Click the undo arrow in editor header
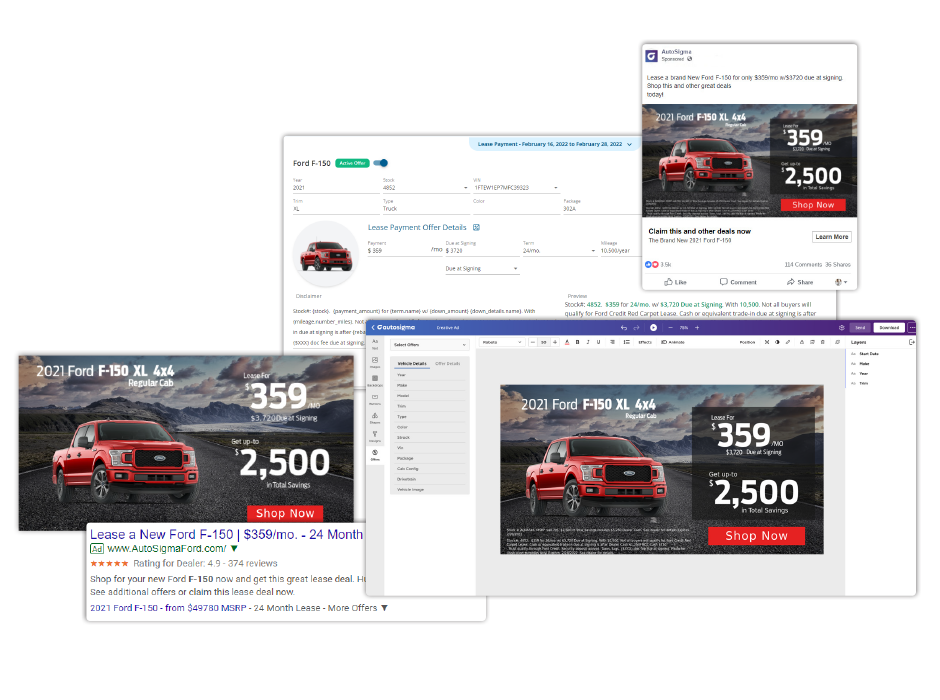940x700 pixels. click(623, 328)
